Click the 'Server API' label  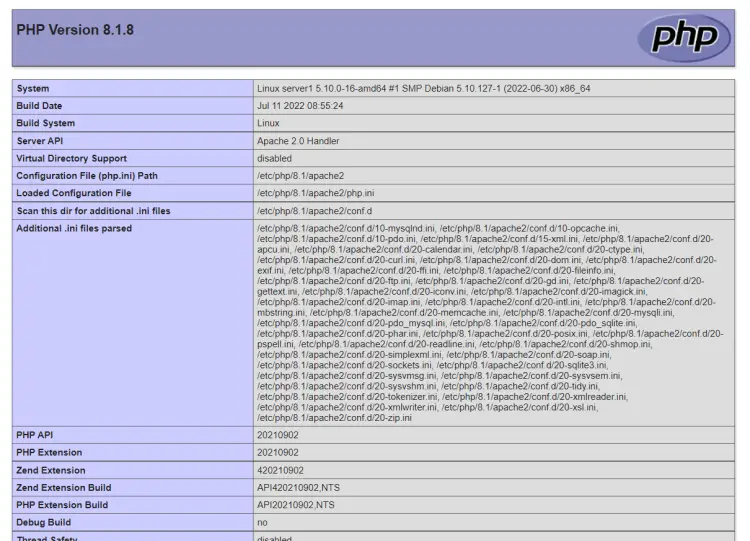click(x=40, y=141)
